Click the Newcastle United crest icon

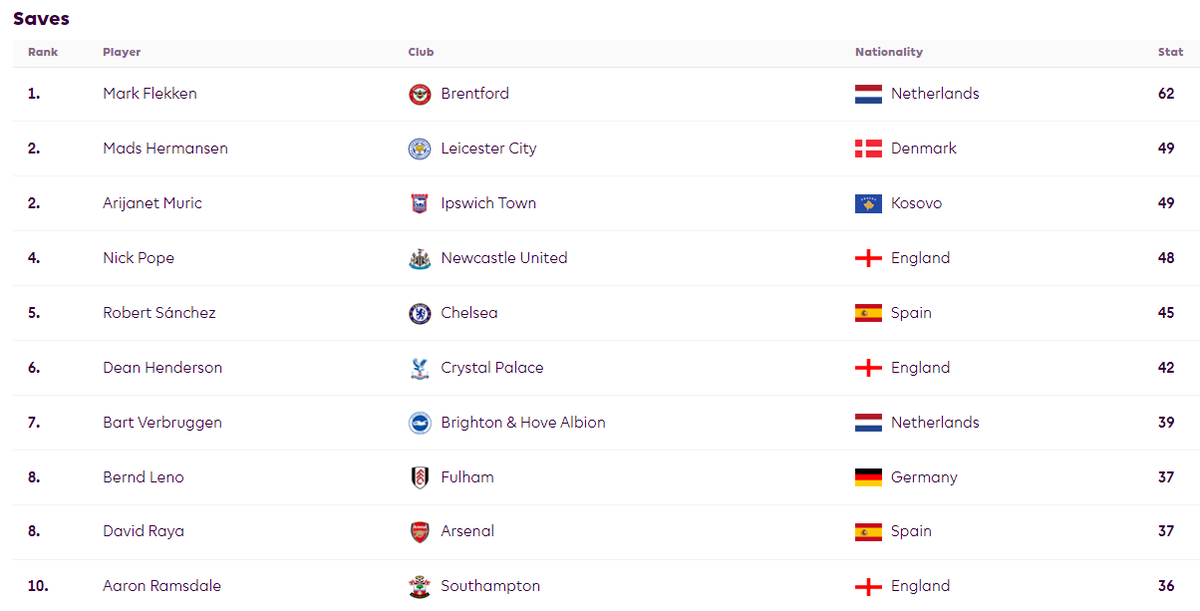click(420, 259)
